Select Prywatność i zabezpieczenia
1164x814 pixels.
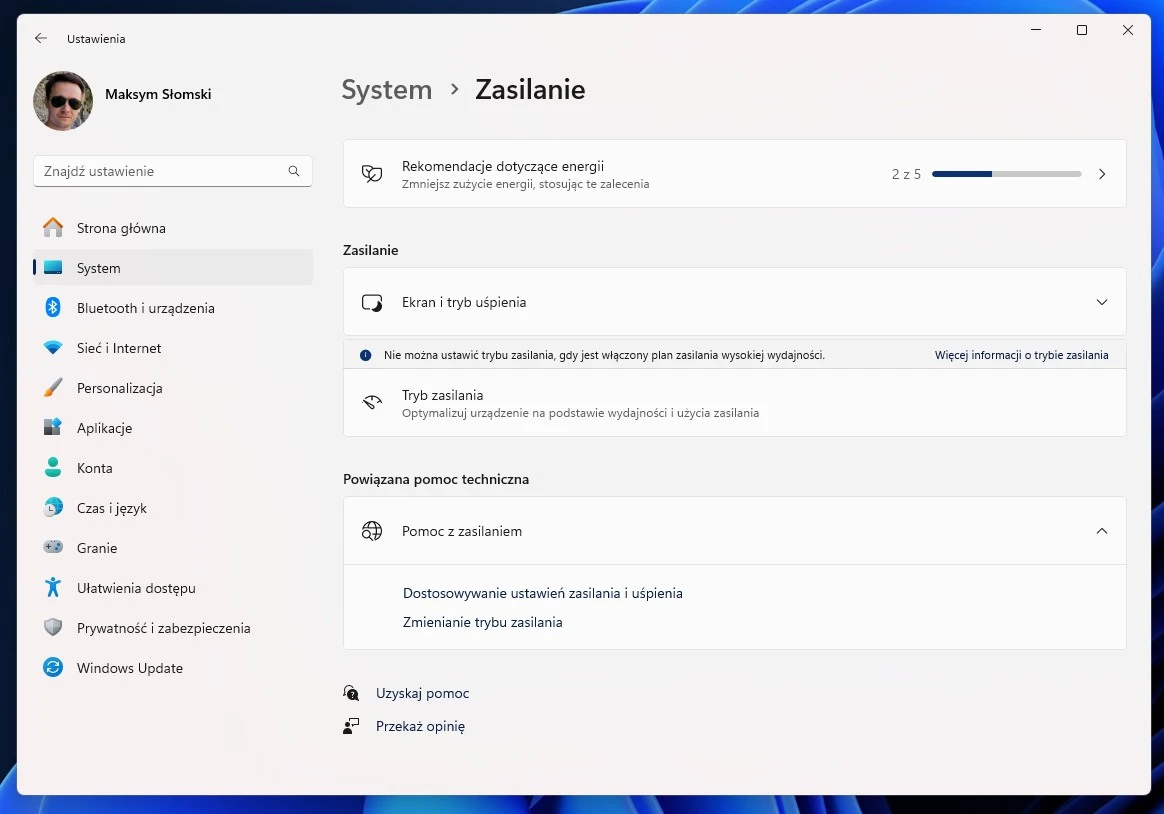[x=161, y=628]
